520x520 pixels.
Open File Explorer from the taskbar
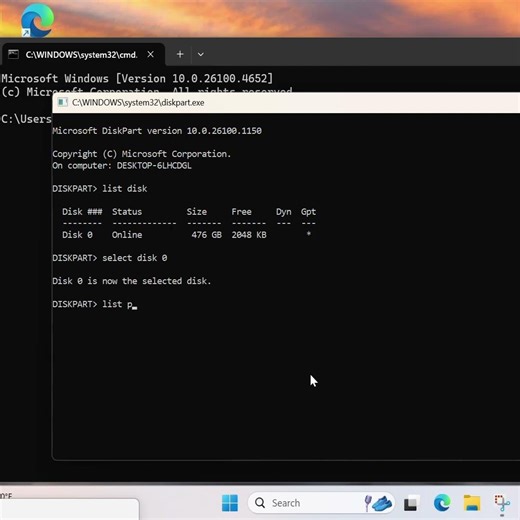[472, 503]
